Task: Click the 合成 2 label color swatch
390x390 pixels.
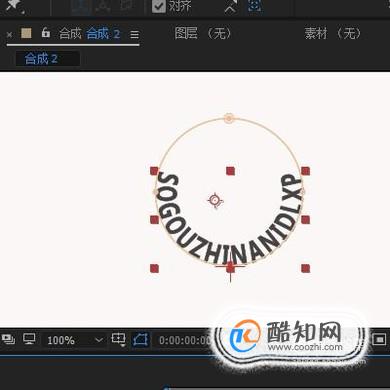Action: point(26,33)
